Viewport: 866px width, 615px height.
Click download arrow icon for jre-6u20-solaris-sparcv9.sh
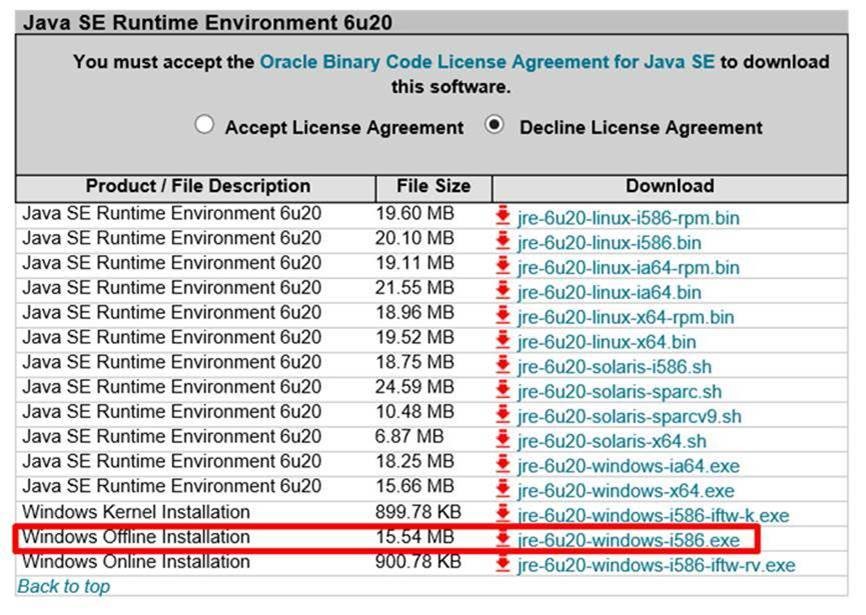[503, 415]
